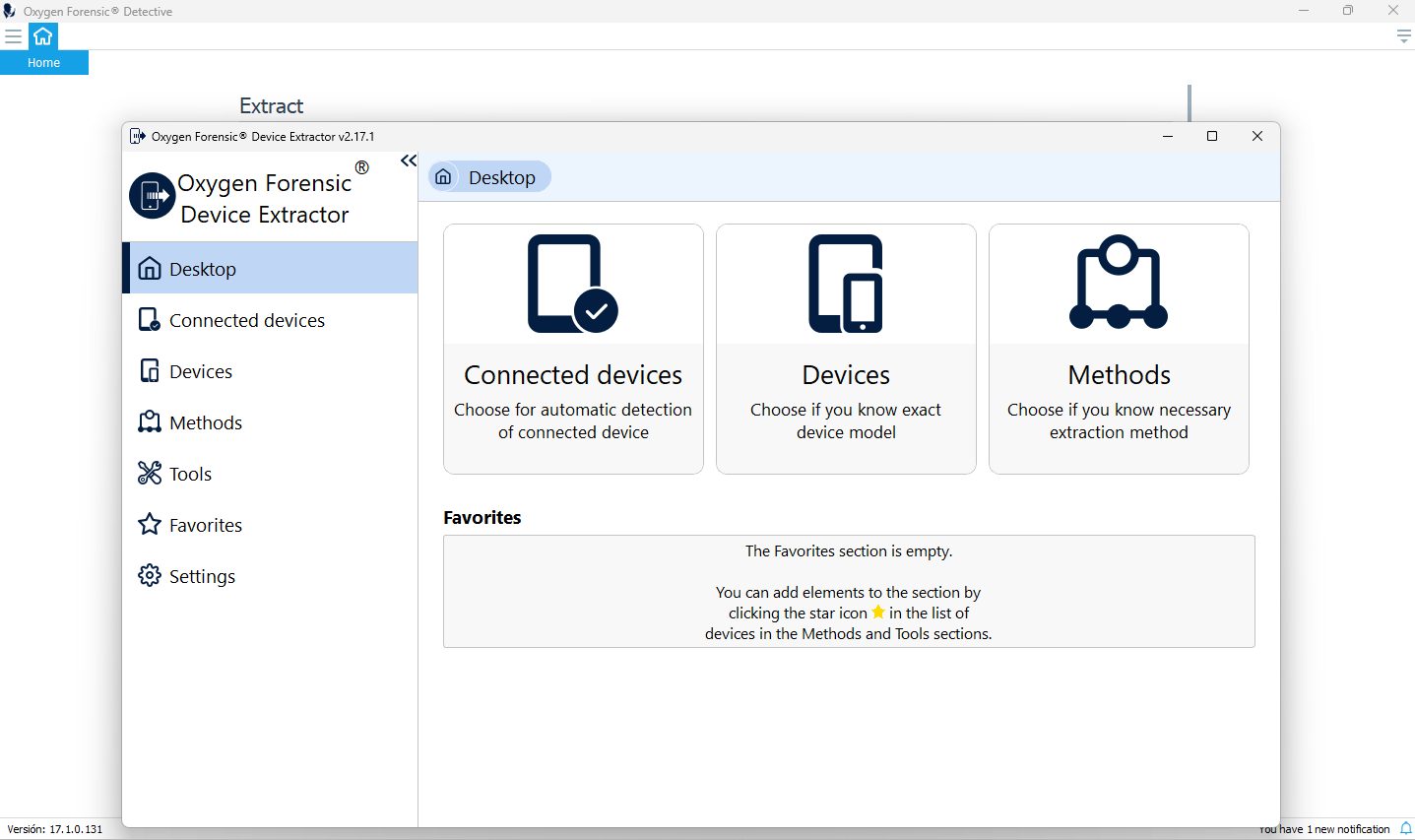
Task: Click the Methods card
Action: (1119, 349)
